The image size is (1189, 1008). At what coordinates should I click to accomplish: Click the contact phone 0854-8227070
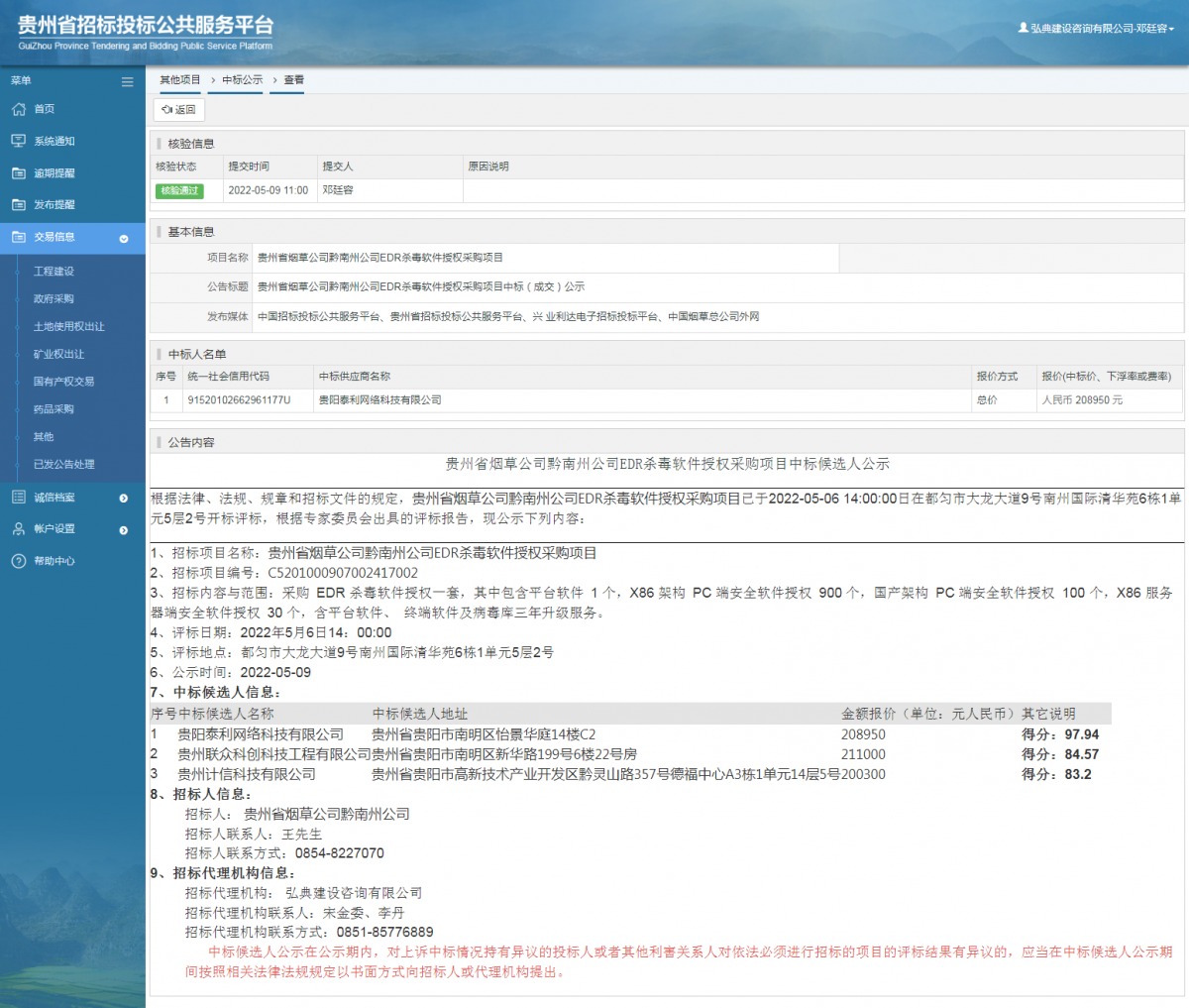point(340,853)
